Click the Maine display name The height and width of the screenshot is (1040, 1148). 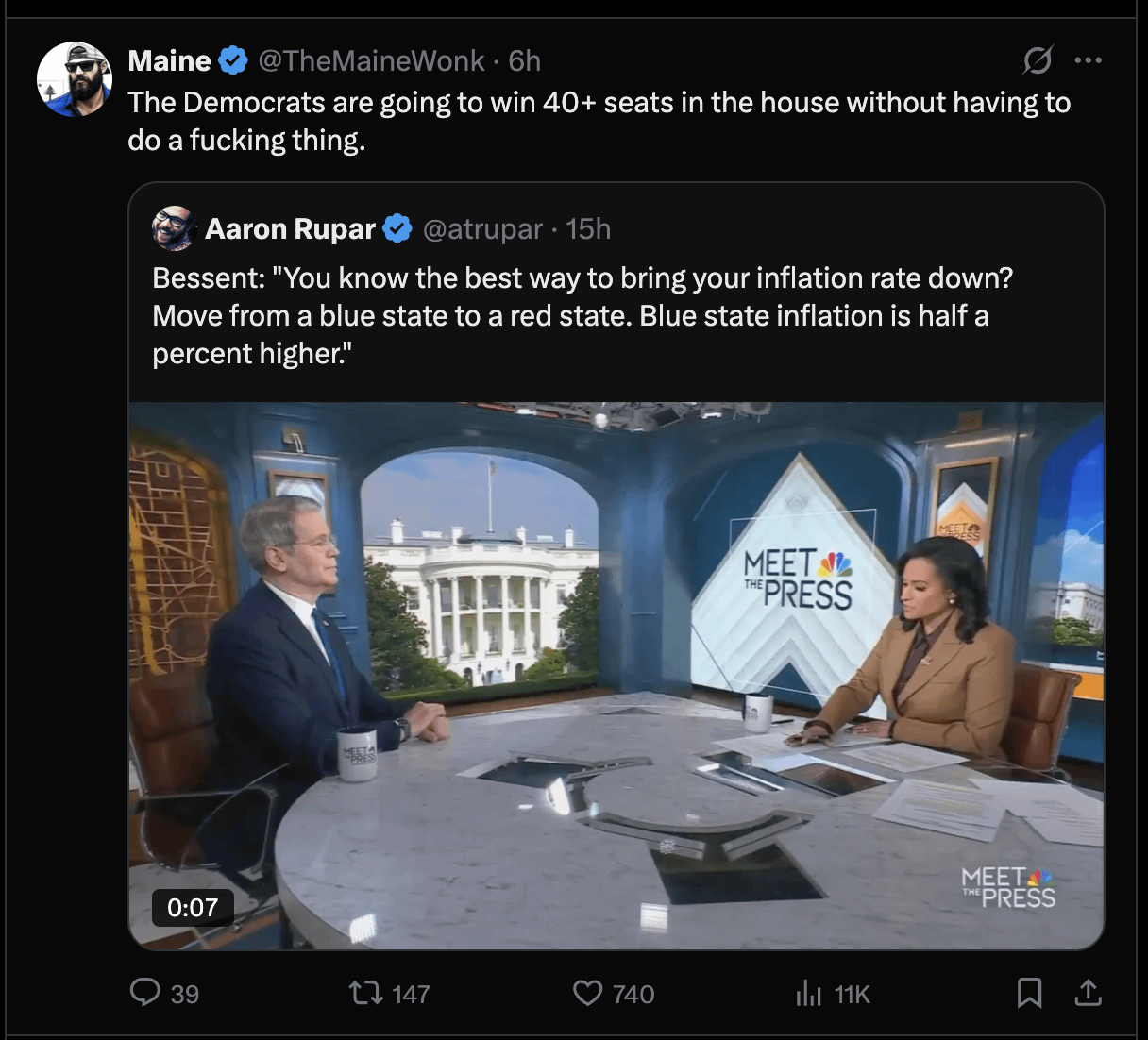[170, 61]
